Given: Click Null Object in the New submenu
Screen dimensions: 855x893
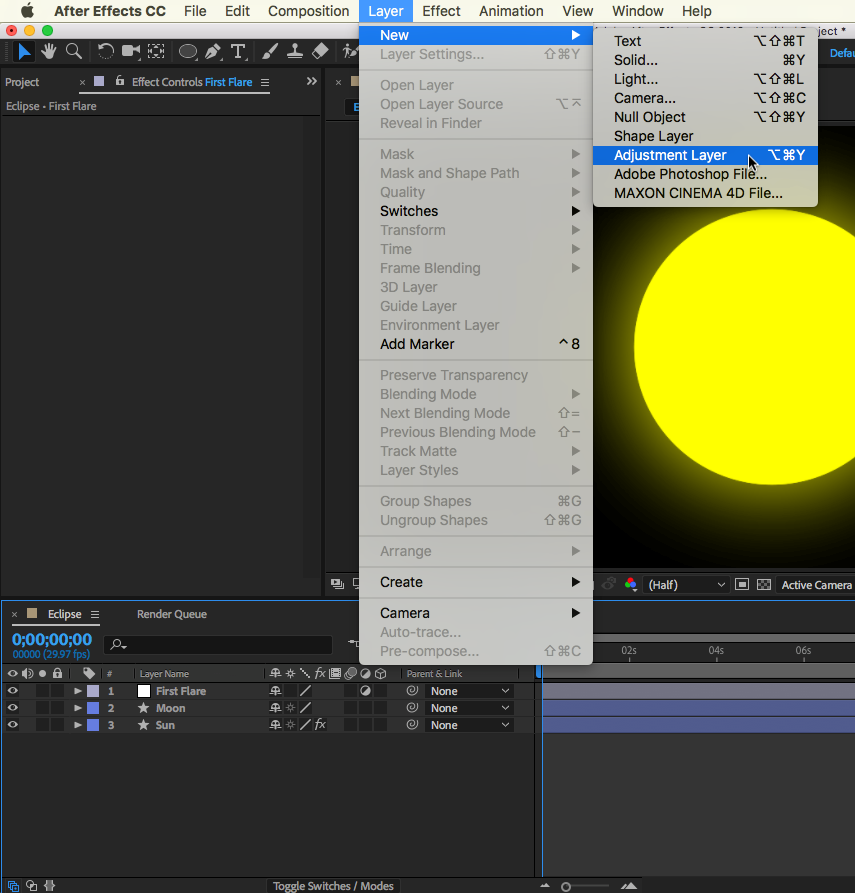Looking at the screenshot, I should [x=649, y=117].
